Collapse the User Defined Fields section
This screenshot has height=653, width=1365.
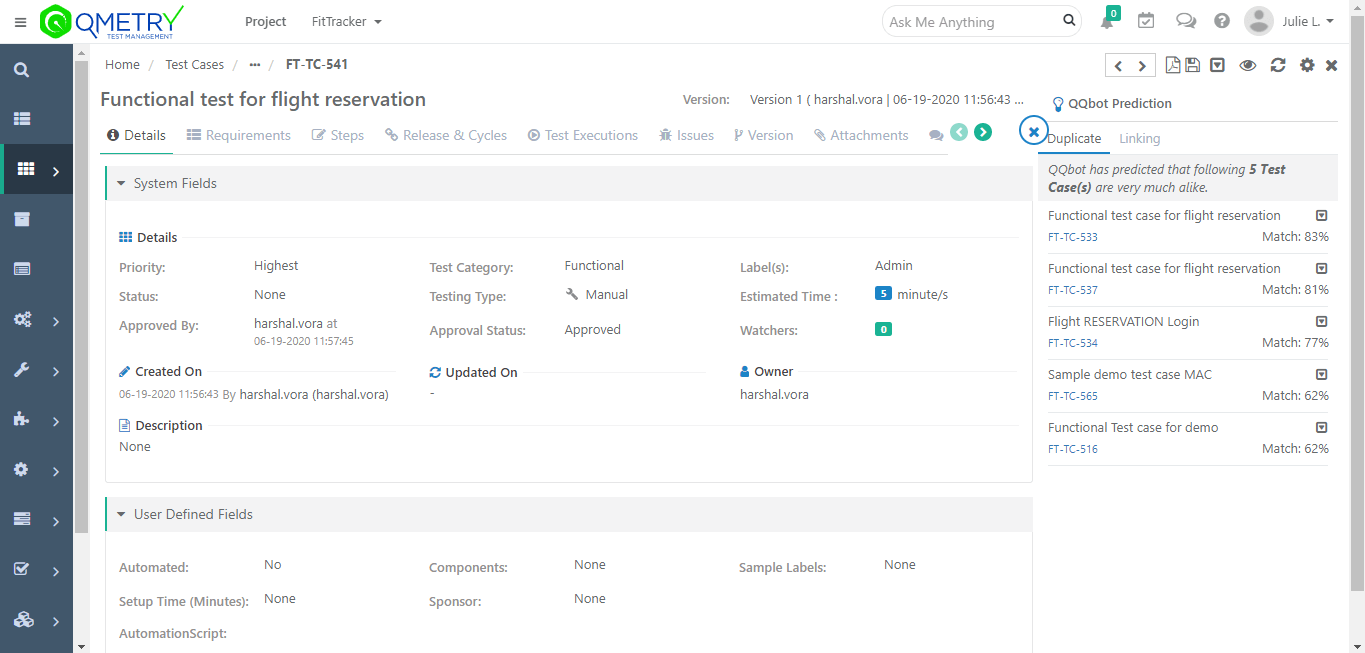pos(122,515)
